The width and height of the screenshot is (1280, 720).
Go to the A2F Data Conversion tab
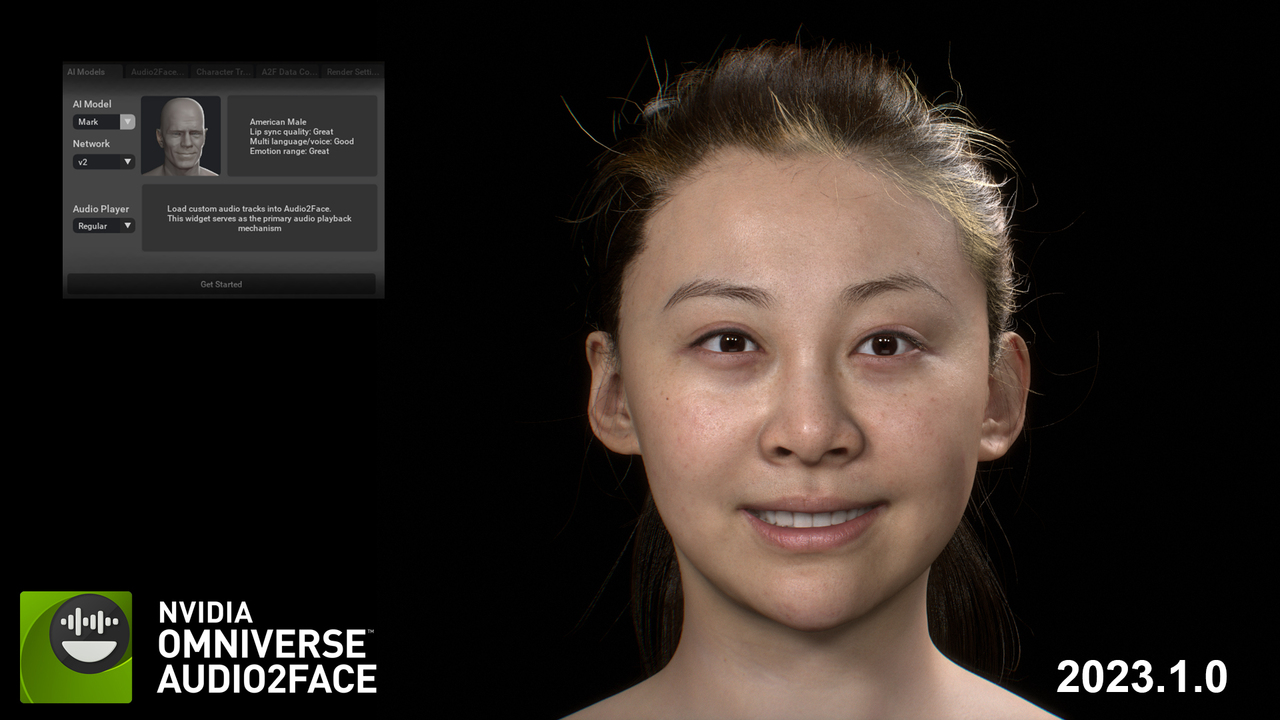pos(288,72)
